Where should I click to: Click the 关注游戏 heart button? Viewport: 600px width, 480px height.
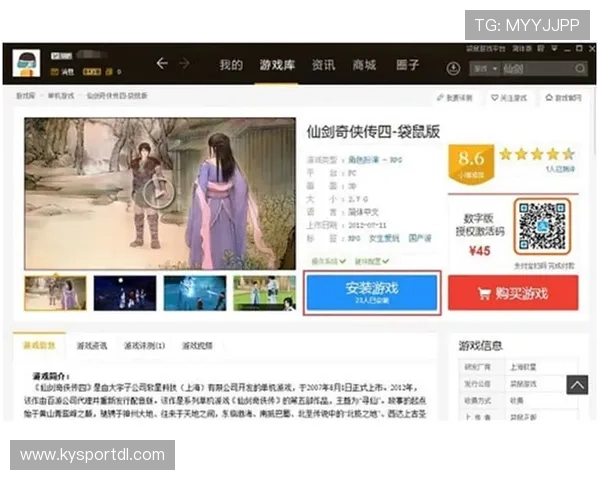pos(509,98)
